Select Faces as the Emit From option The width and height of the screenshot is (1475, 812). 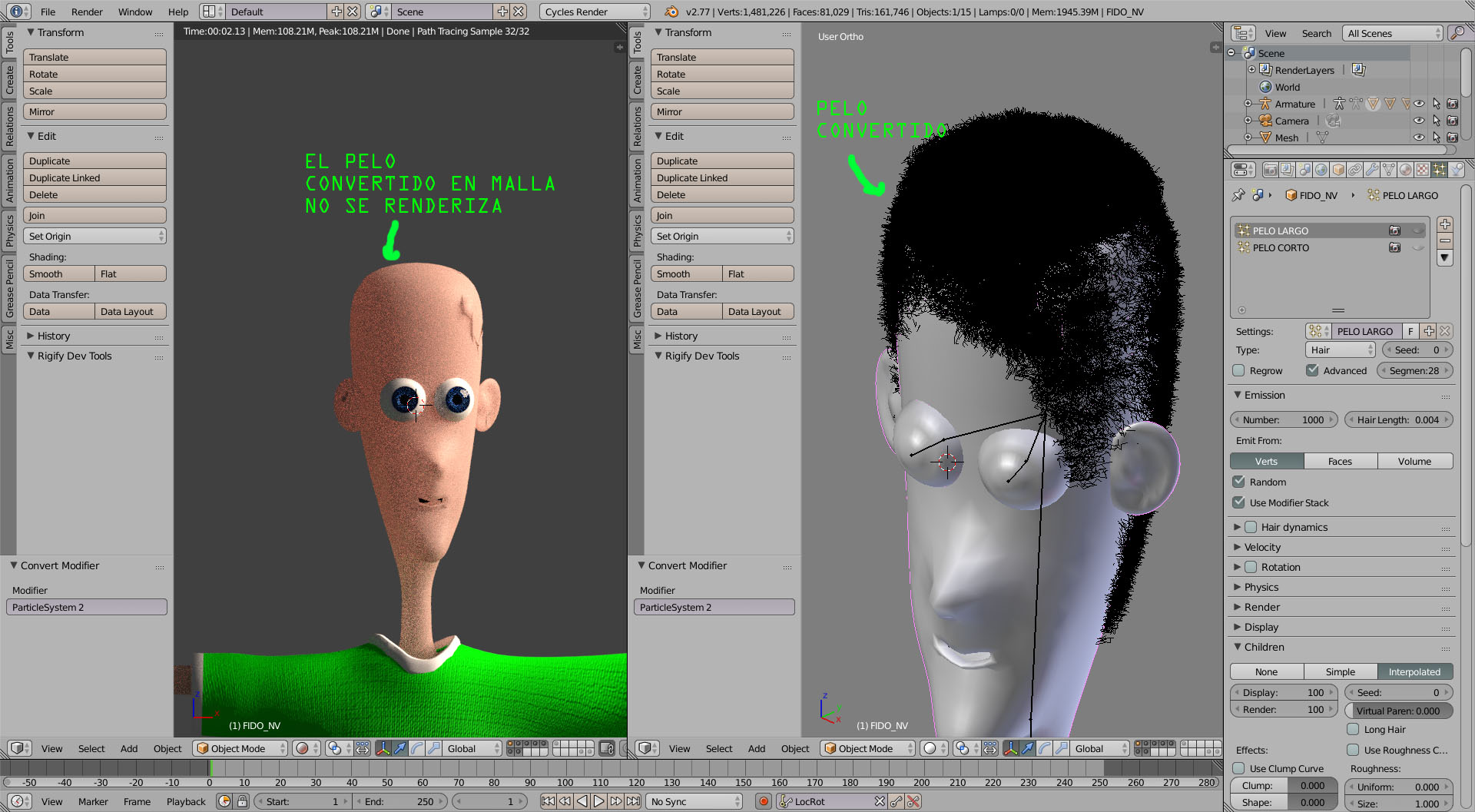pyautogui.click(x=1340, y=461)
